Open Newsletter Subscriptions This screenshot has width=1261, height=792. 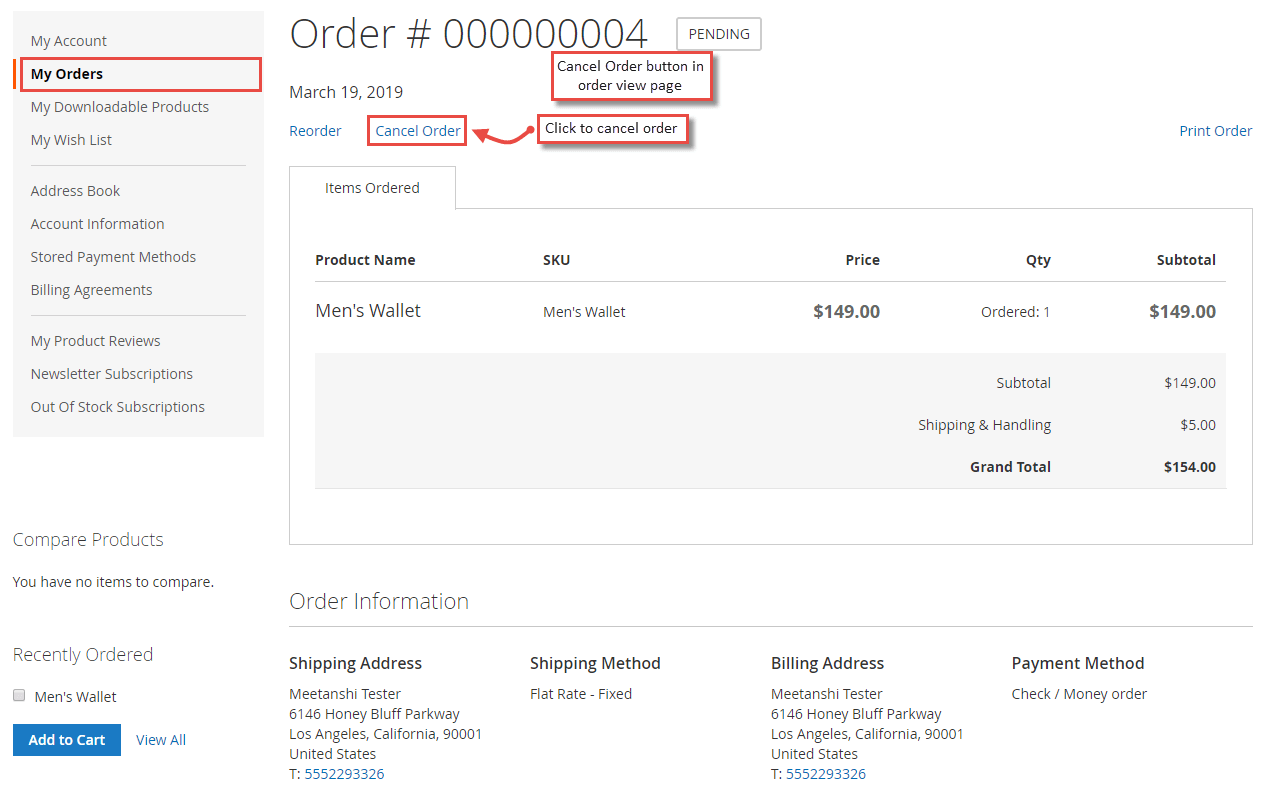tap(111, 373)
